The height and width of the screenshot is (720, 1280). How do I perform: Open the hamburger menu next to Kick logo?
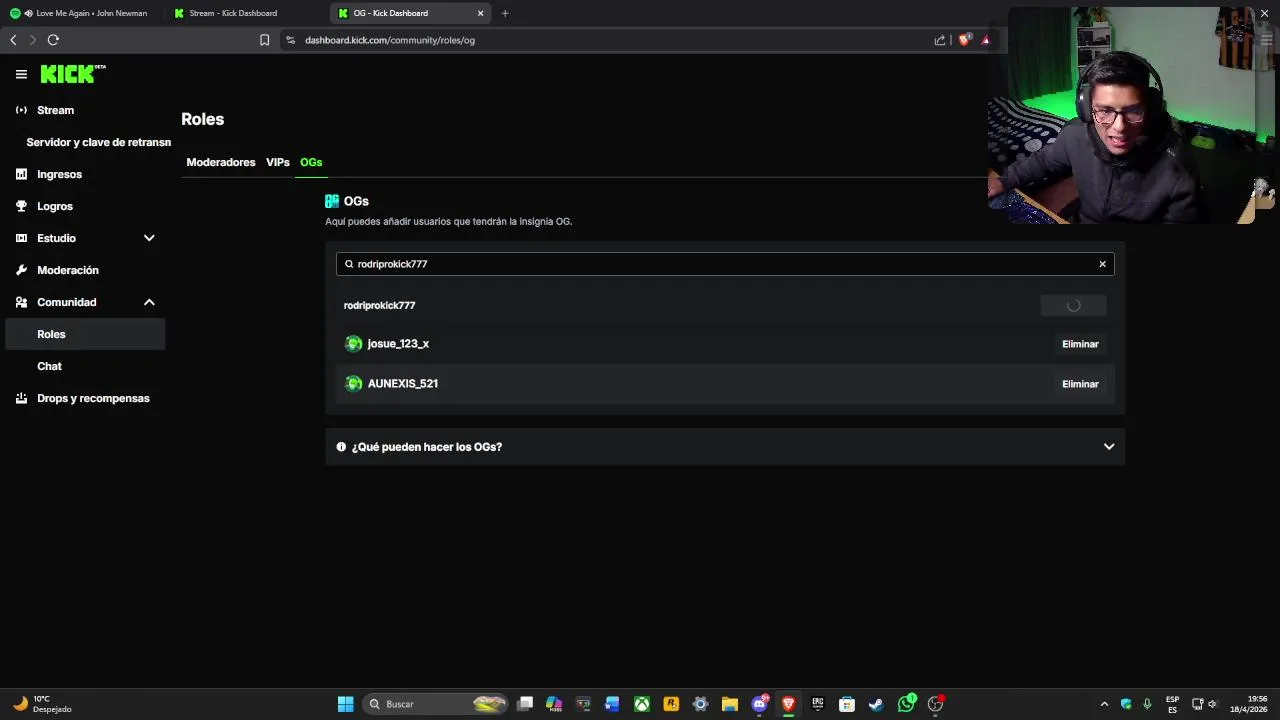21,74
